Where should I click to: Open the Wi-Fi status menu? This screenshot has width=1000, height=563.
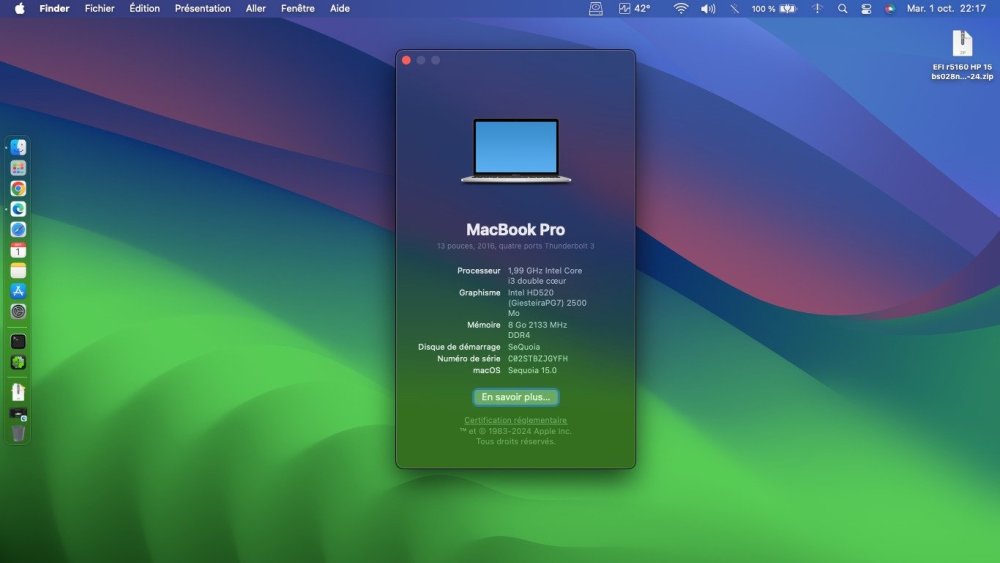click(x=680, y=8)
